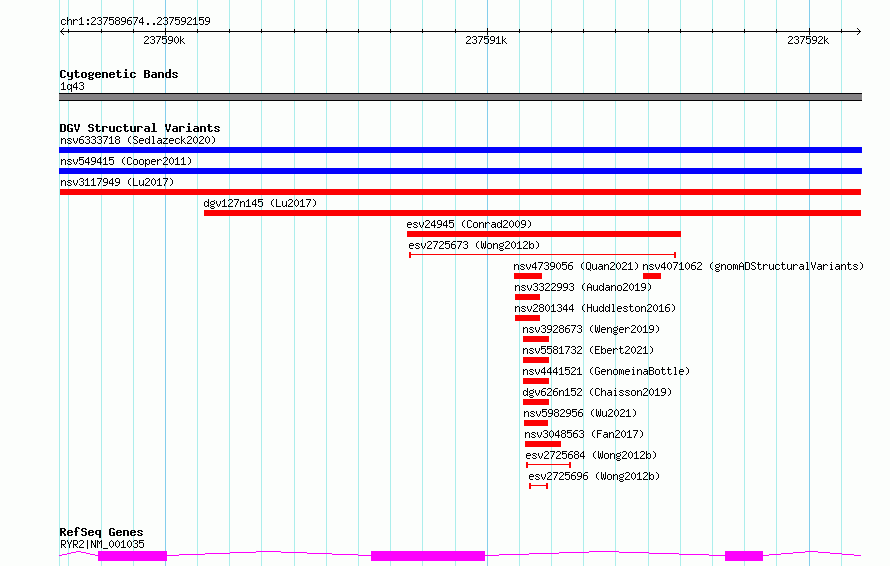Viewport: 890px width, 566px height.
Task: Open the esv2725696 (Wong2012b) label
Action: (x=594, y=476)
